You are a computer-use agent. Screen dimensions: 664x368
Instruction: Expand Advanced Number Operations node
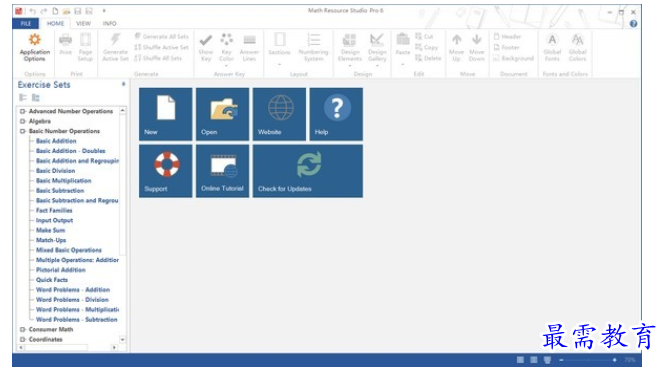click(22, 111)
